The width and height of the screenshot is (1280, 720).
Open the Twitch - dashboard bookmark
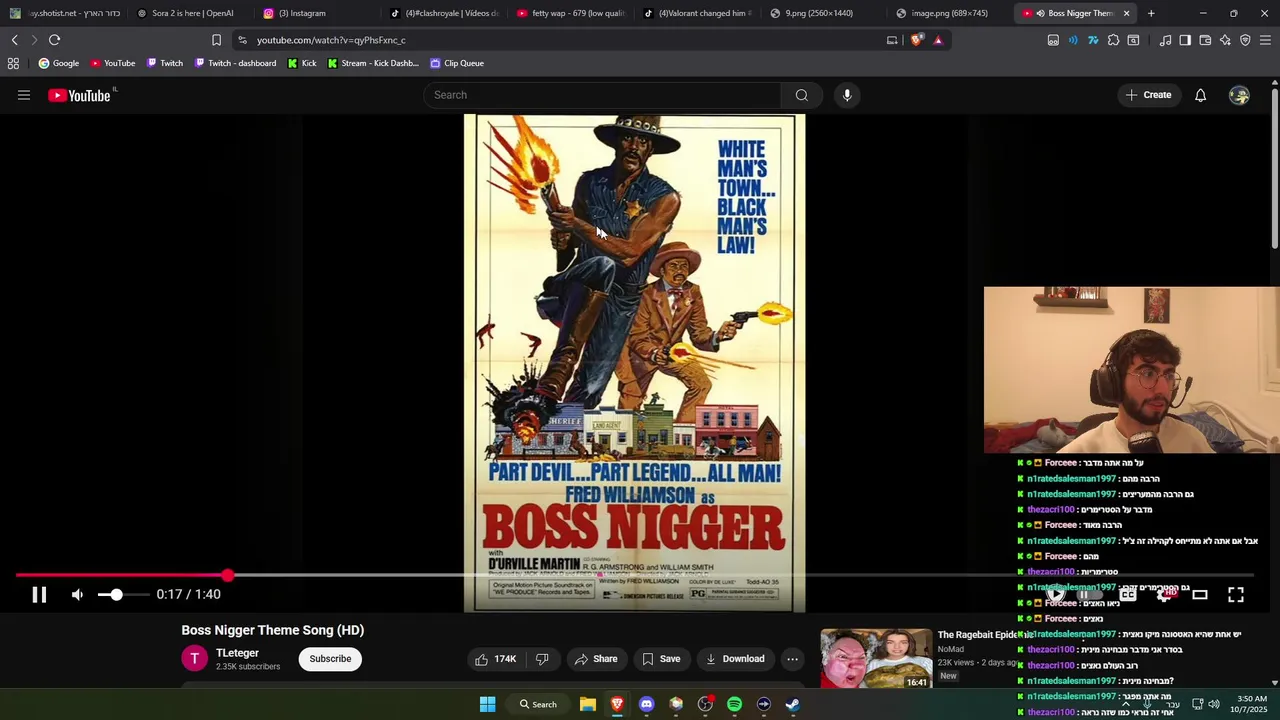[235, 63]
